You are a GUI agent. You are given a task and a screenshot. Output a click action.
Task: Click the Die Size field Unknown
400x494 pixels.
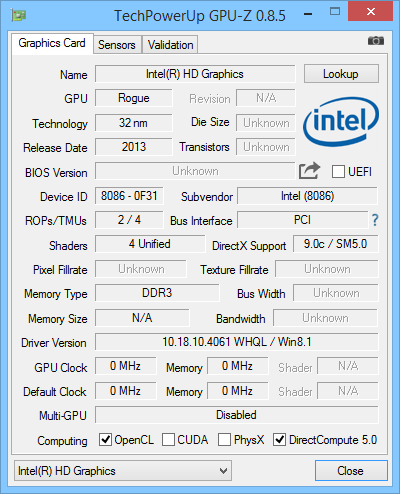pos(266,123)
